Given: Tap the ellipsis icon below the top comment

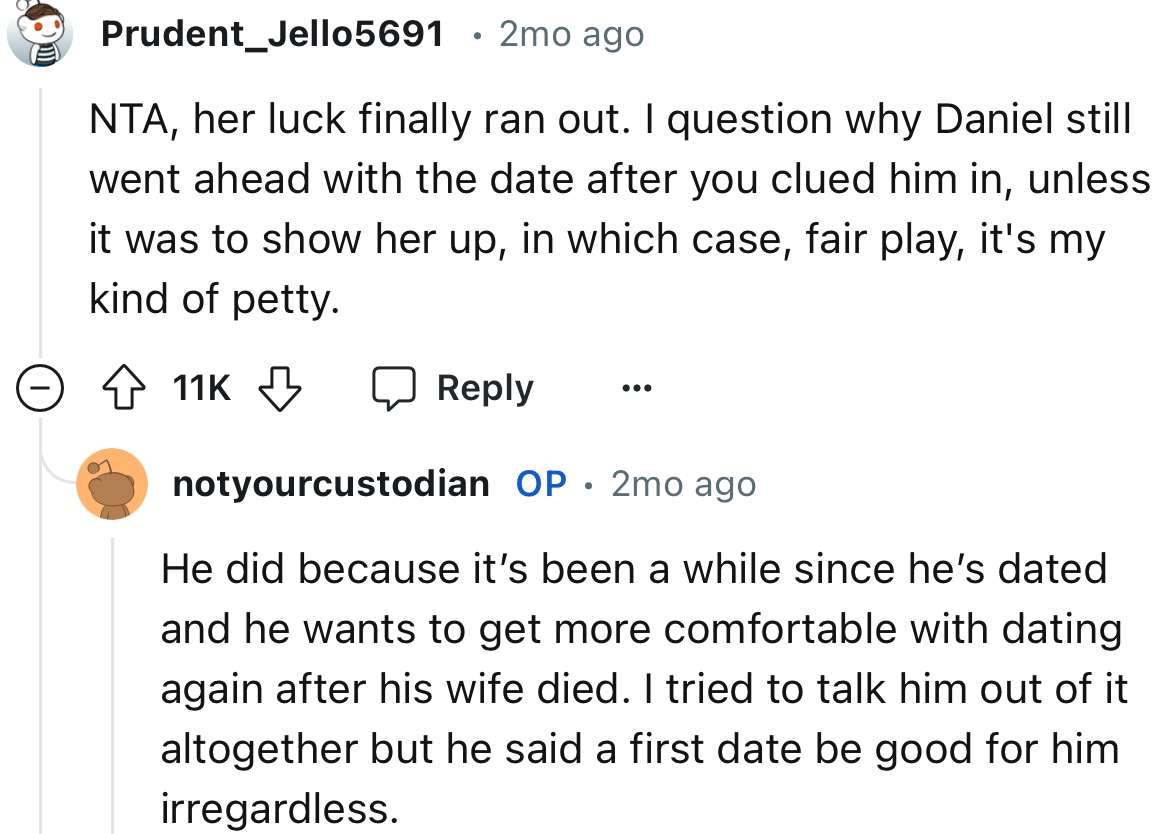Looking at the screenshot, I should (x=637, y=388).
